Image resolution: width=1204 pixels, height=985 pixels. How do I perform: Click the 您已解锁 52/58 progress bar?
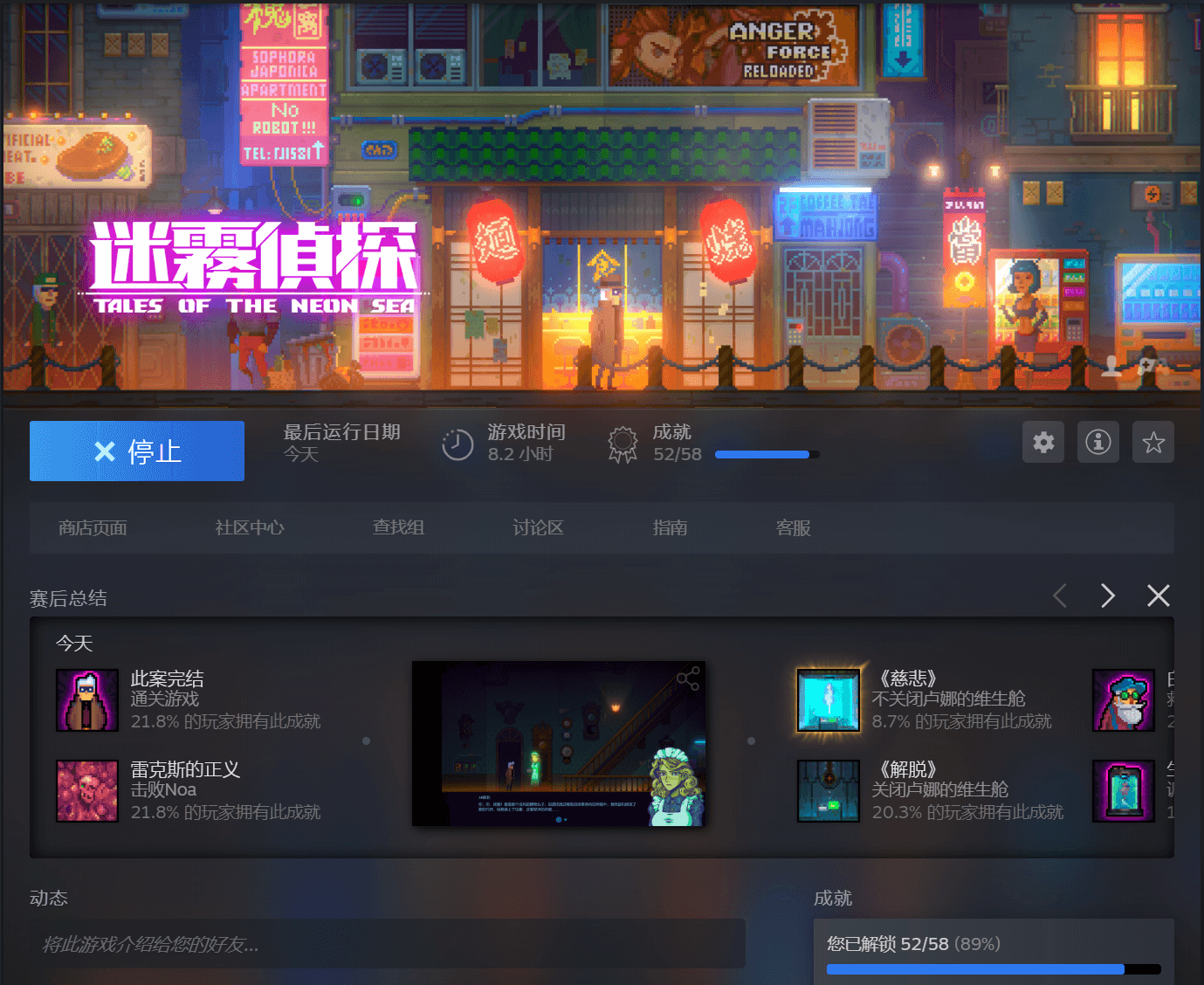[994, 969]
